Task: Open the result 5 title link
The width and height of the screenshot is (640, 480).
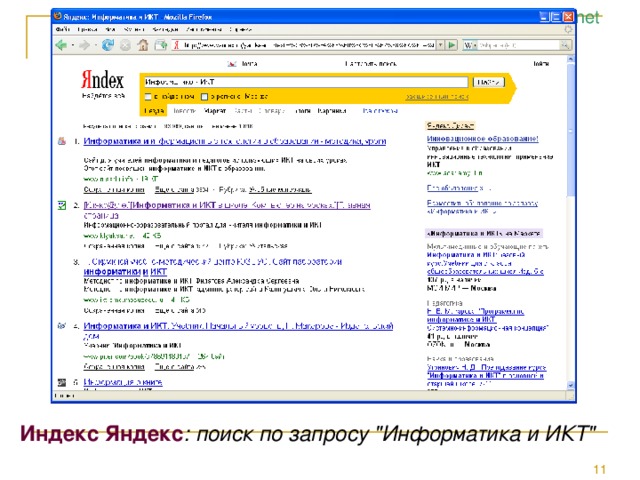Action: 123,382
